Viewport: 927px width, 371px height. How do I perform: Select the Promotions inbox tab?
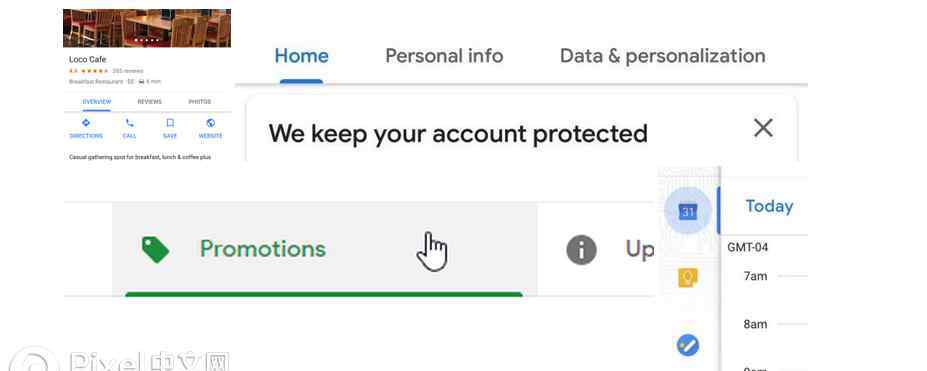point(324,249)
